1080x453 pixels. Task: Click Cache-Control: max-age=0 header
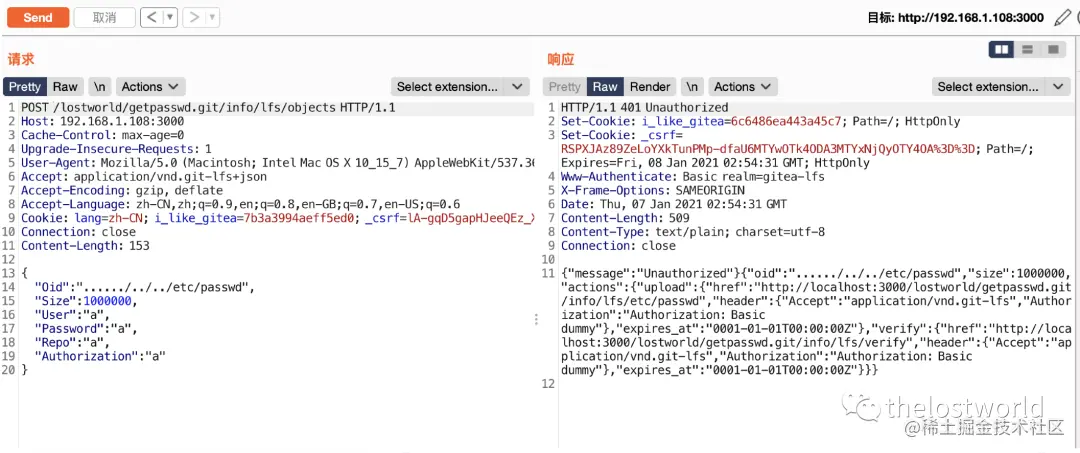(103, 136)
